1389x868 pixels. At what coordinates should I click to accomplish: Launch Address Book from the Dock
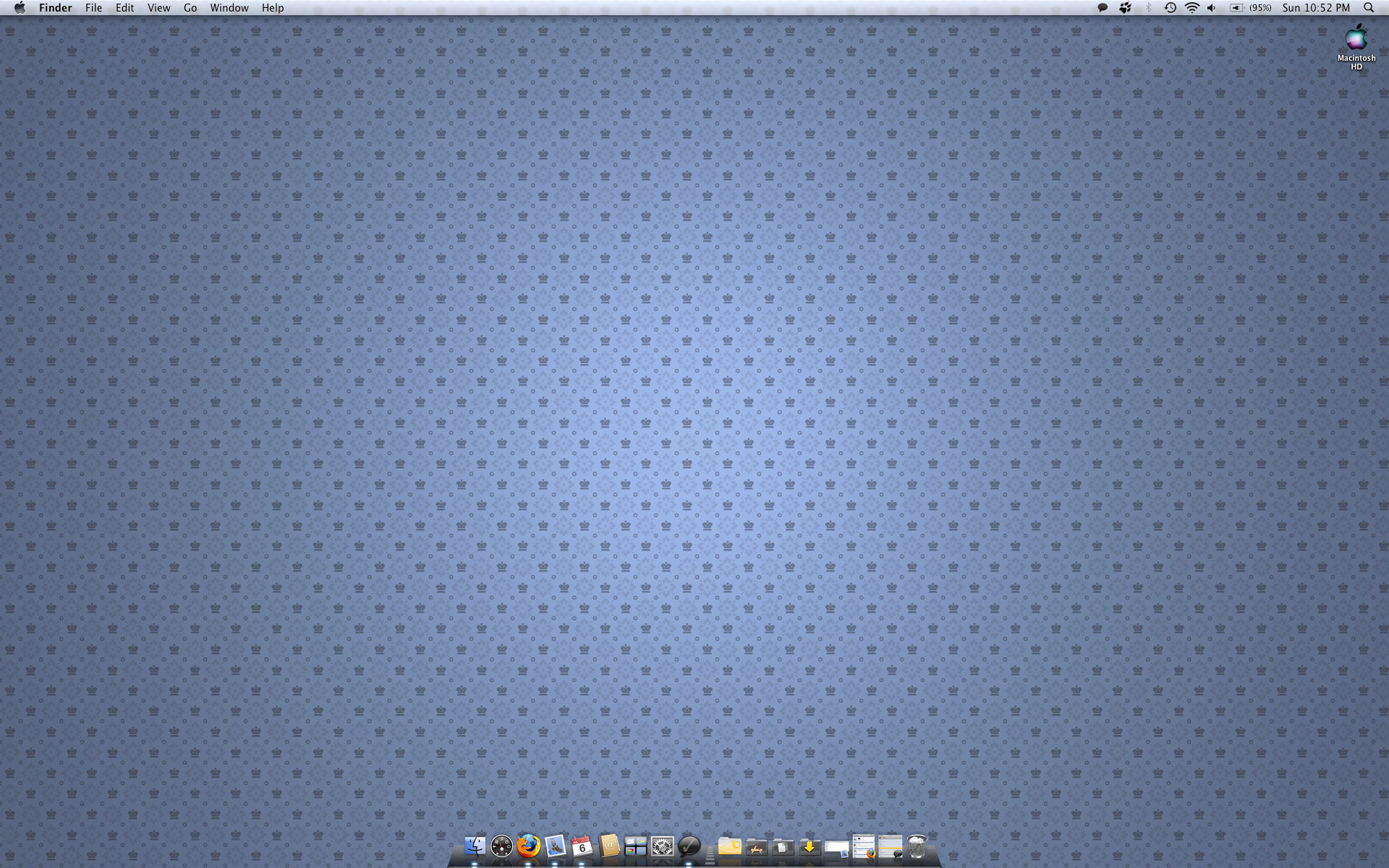(609, 846)
